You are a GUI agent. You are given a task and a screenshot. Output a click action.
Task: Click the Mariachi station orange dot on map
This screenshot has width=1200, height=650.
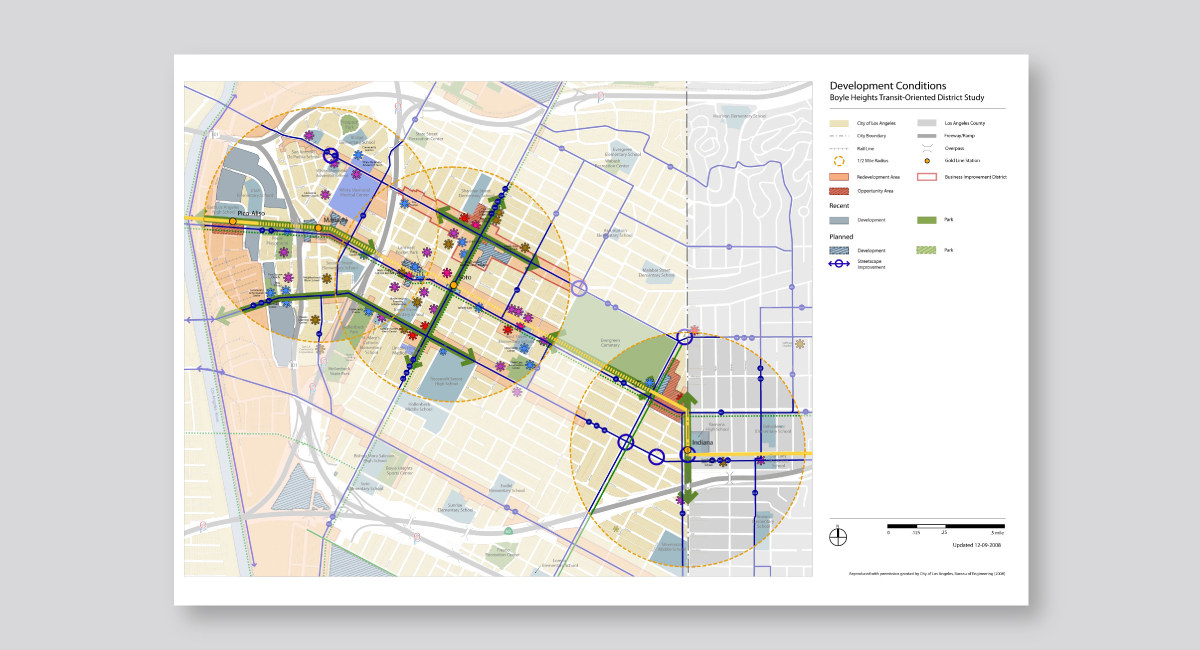318,228
